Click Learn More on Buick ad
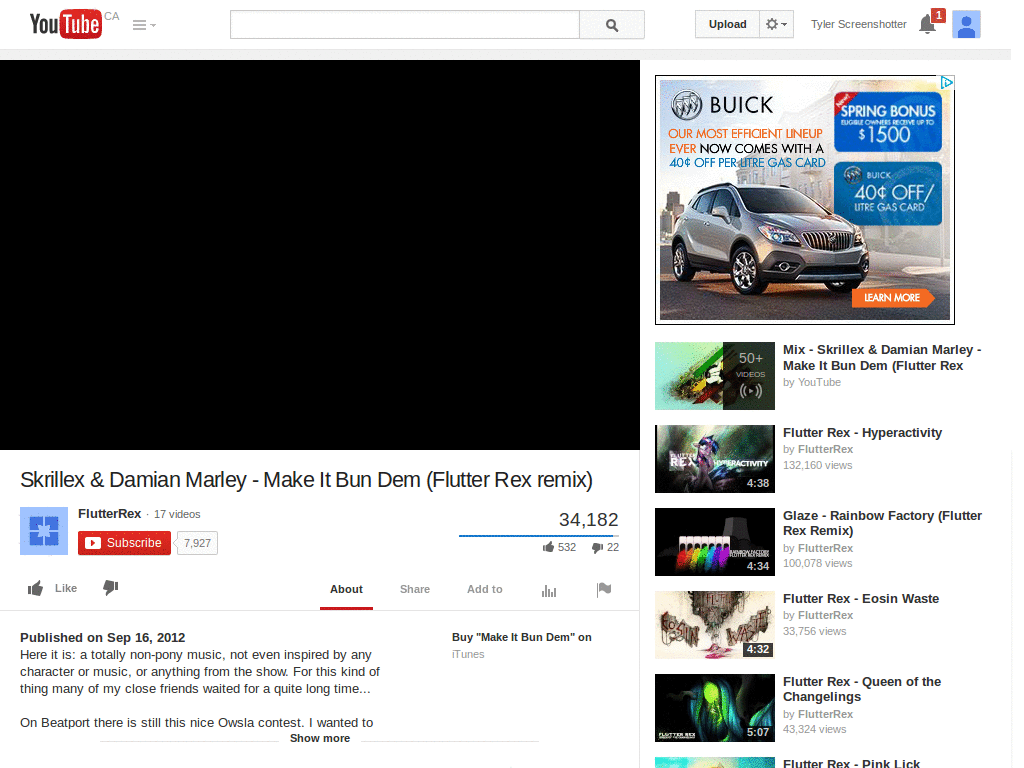The width and height of the screenshot is (1024, 768). coord(892,298)
